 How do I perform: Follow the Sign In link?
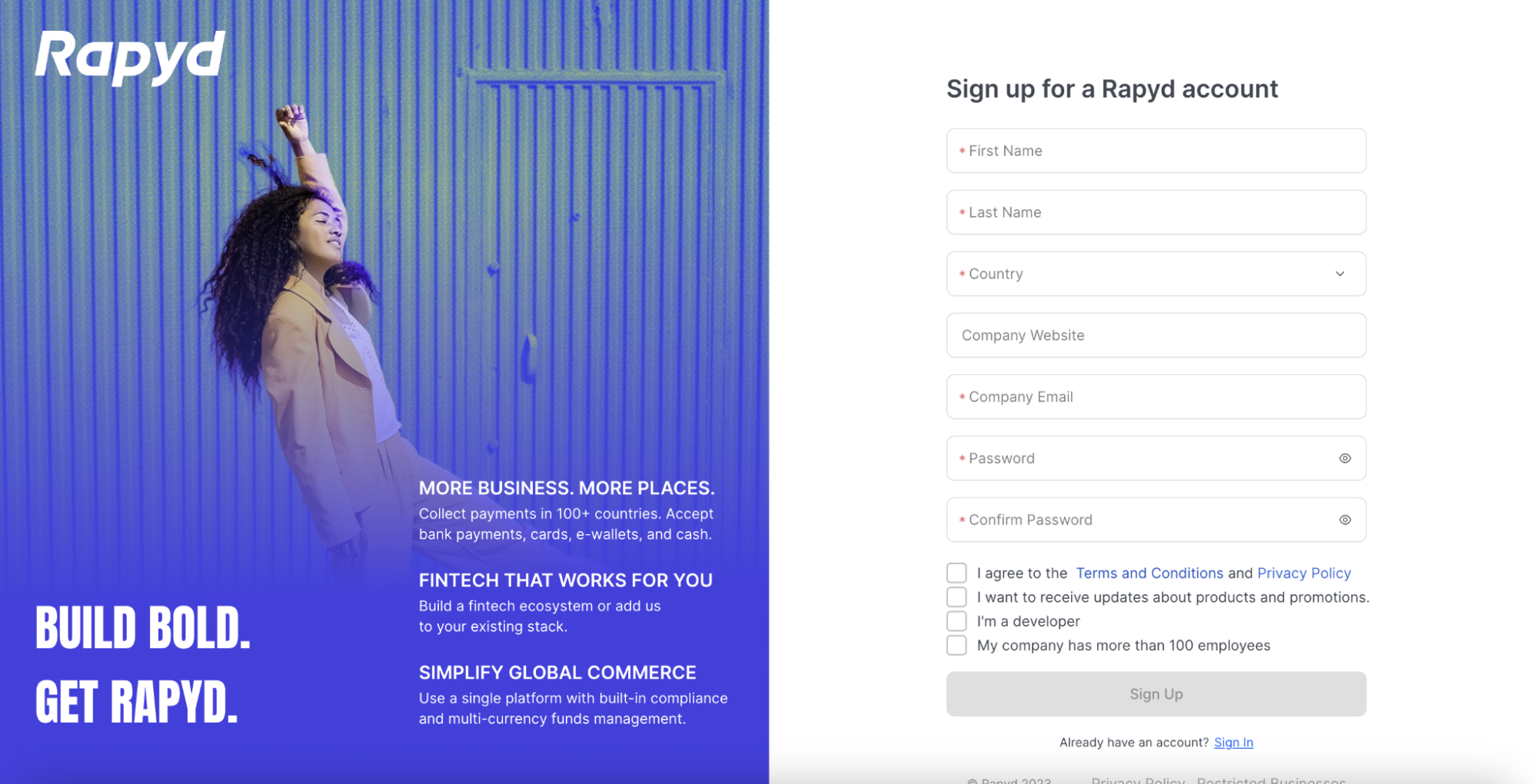point(1233,742)
